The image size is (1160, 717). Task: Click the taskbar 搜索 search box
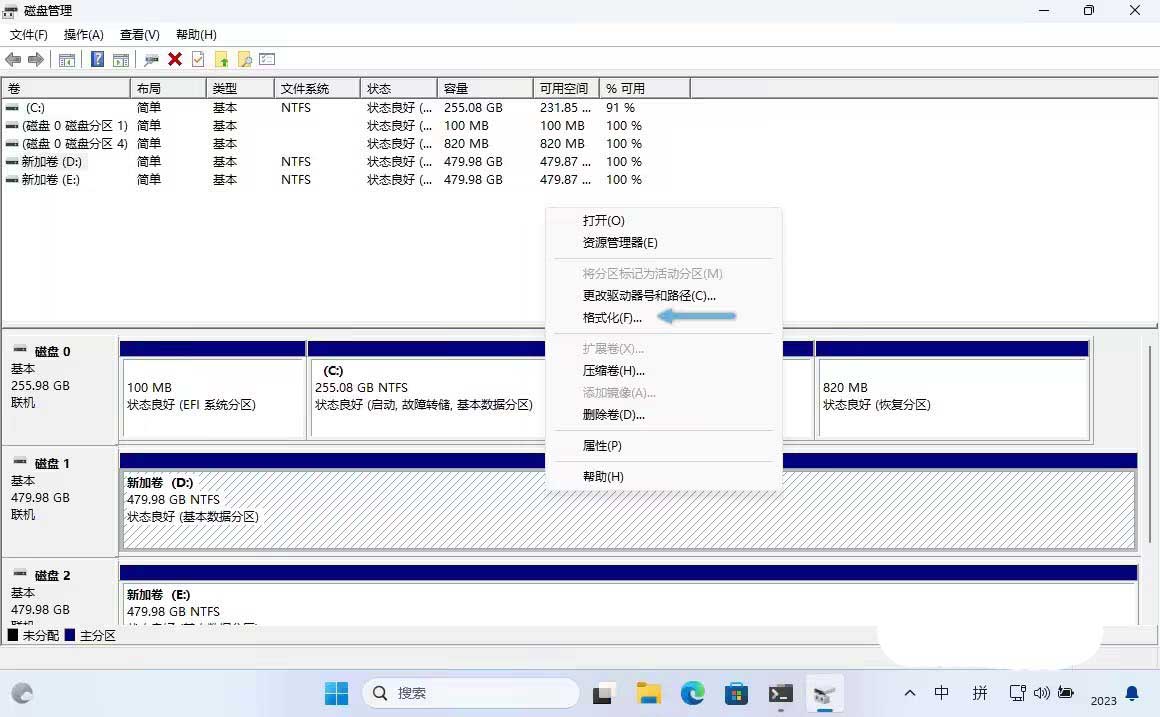[x=471, y=693]
